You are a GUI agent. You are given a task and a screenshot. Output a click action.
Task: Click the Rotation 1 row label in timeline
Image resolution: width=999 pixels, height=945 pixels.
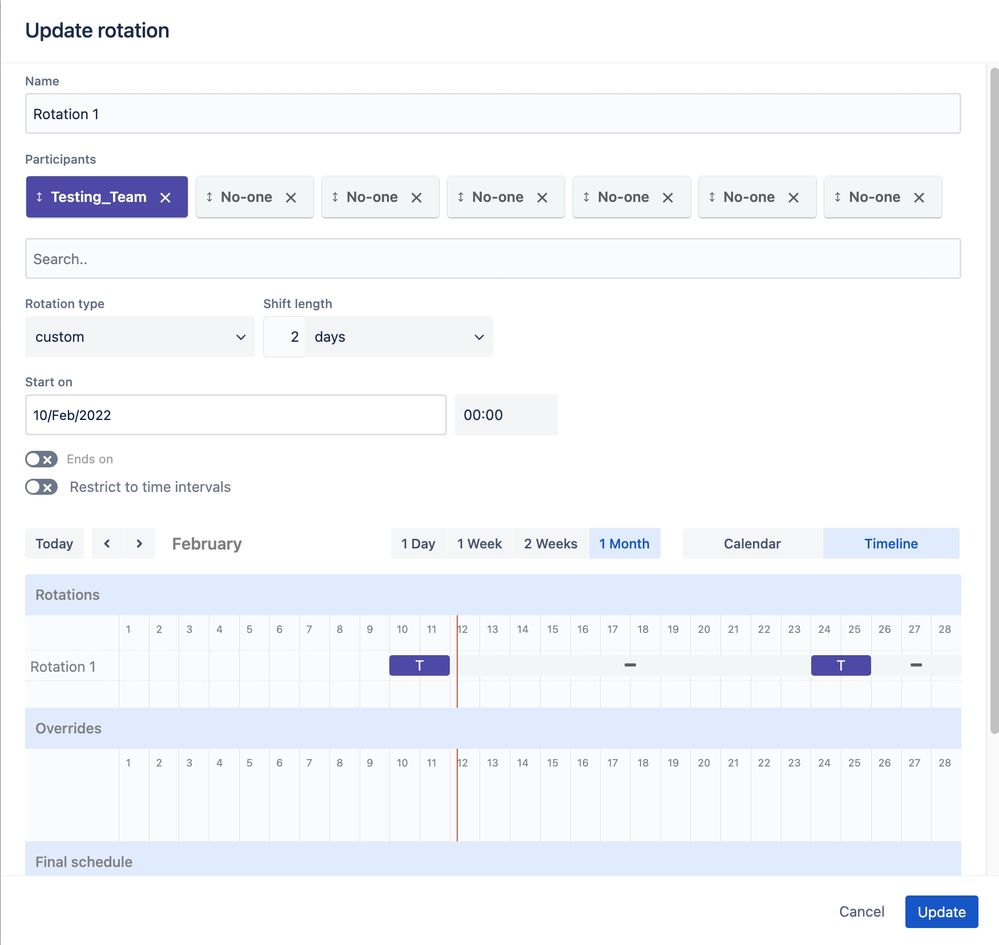tap(63, 667)
